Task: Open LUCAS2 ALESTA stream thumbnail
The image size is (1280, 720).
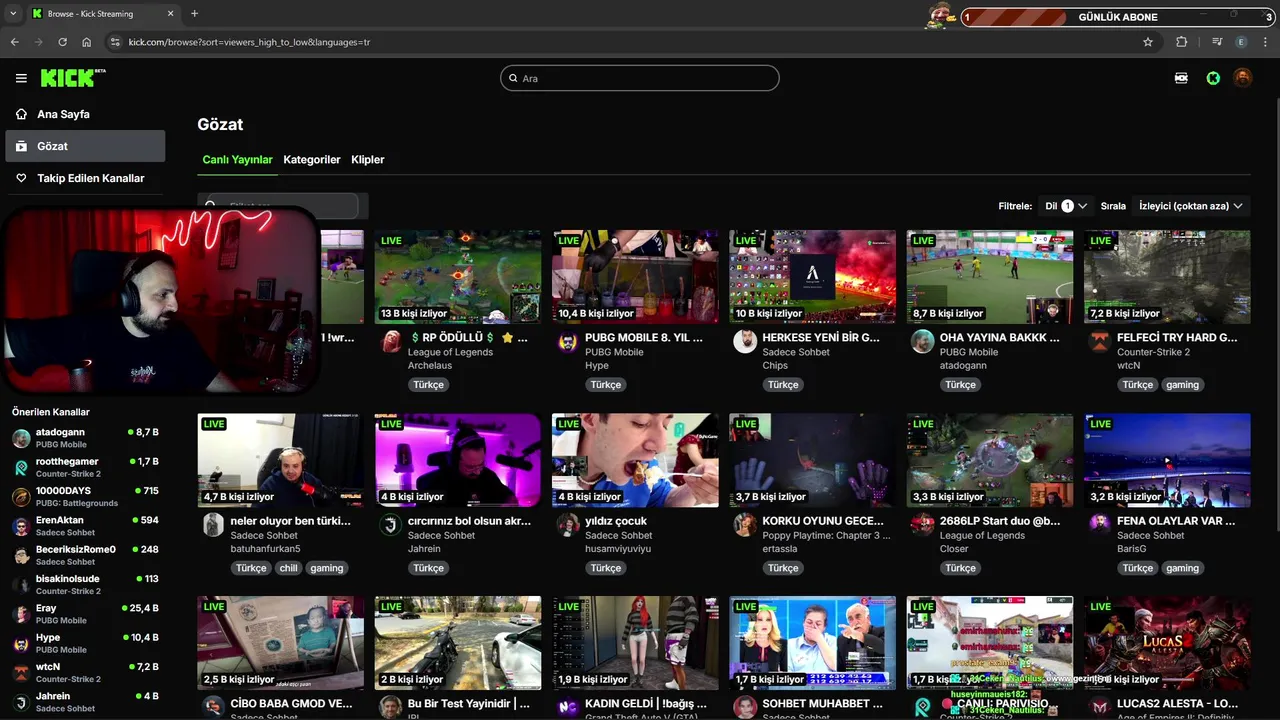Action: click(x=1167, y=643)
